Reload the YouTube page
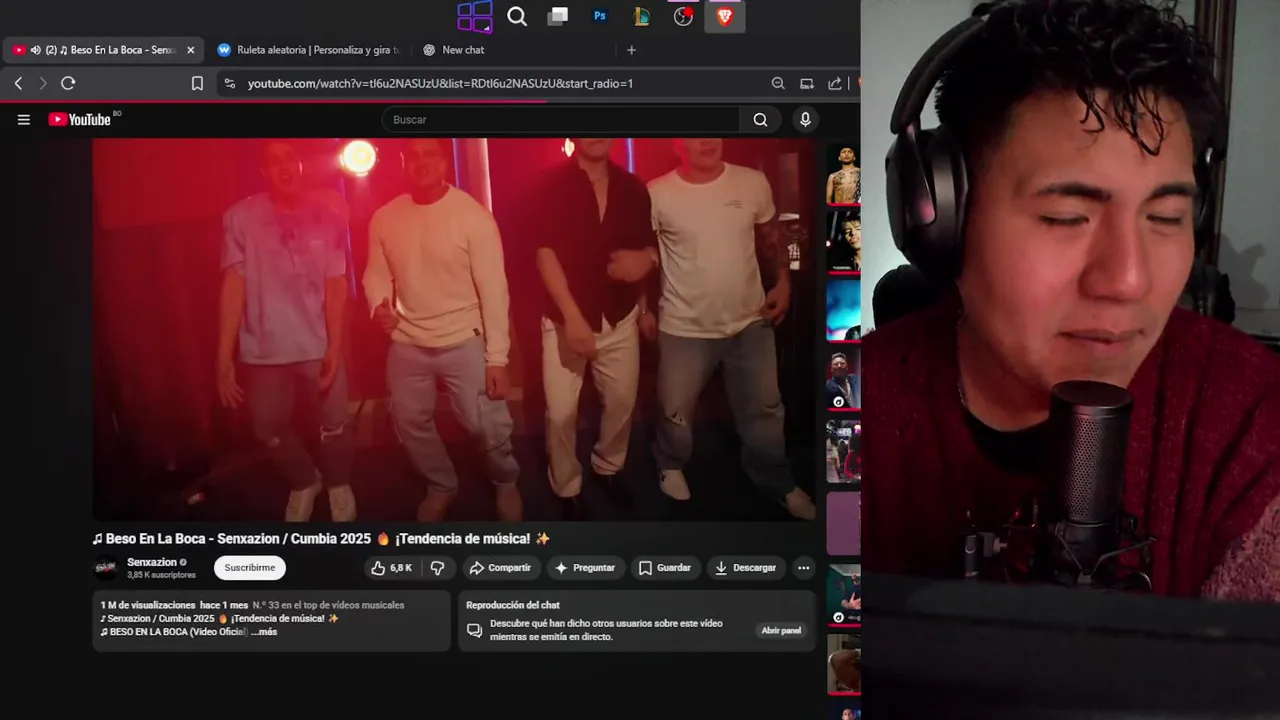 point(68,84)
